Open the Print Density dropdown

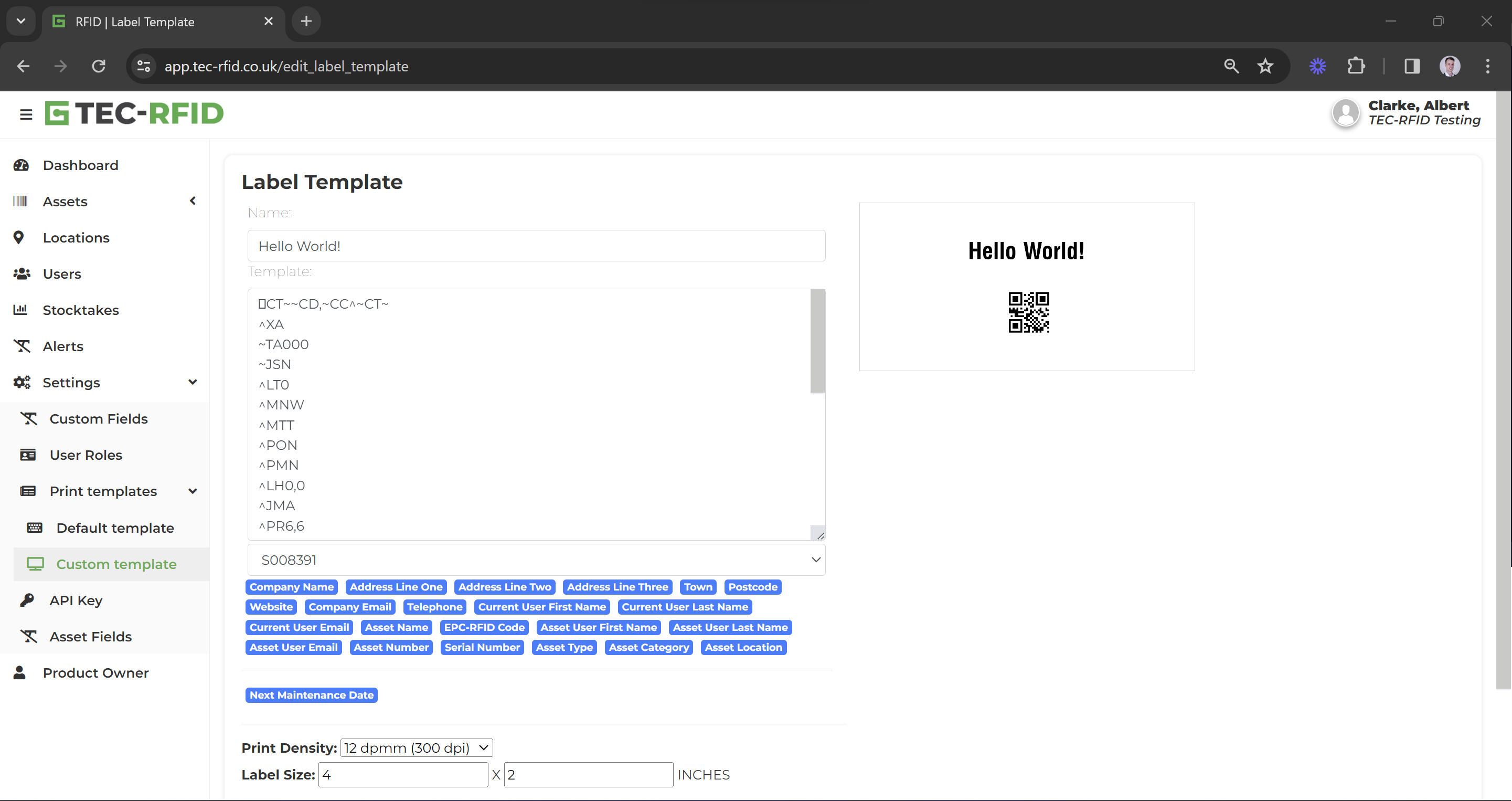click(416, 747)
